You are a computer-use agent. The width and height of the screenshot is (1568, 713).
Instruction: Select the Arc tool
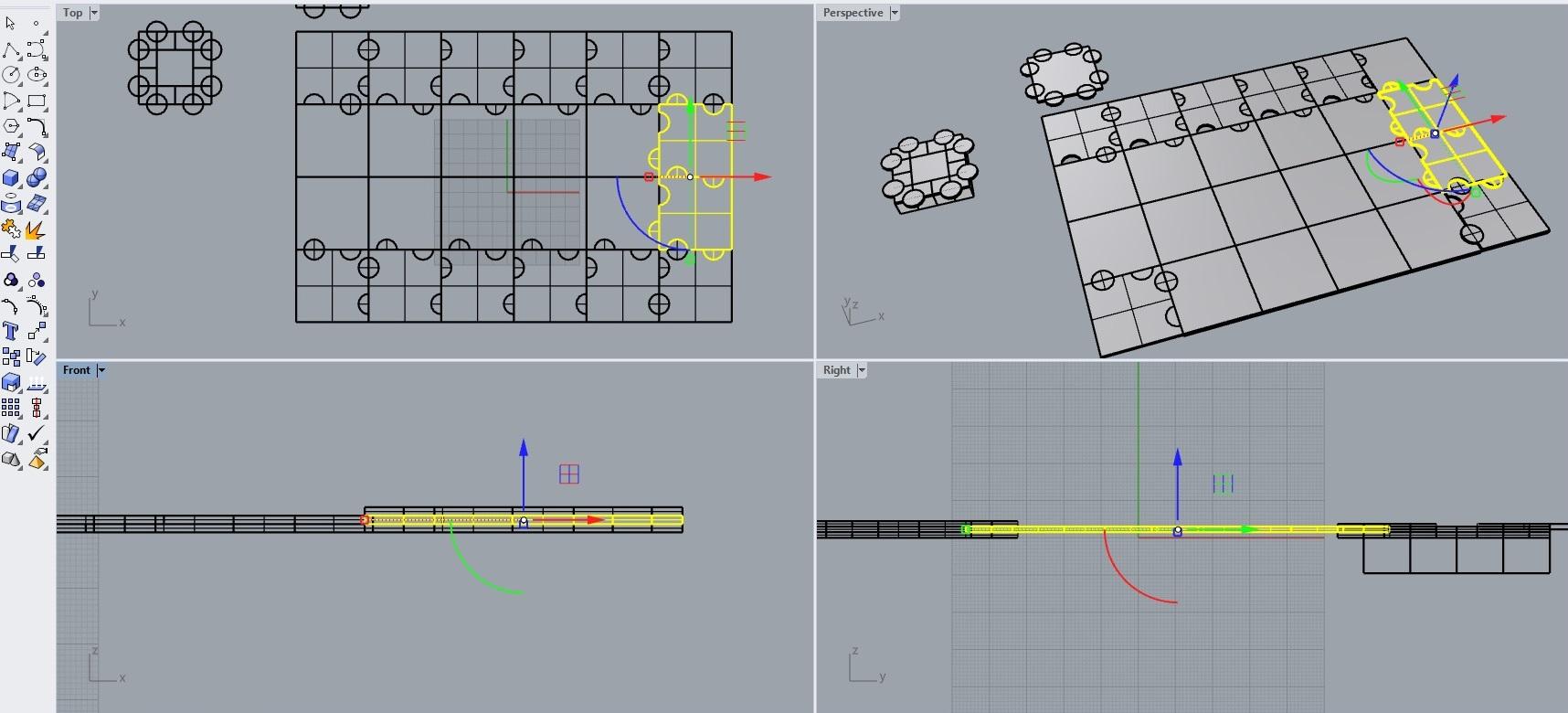coord(11,101)
